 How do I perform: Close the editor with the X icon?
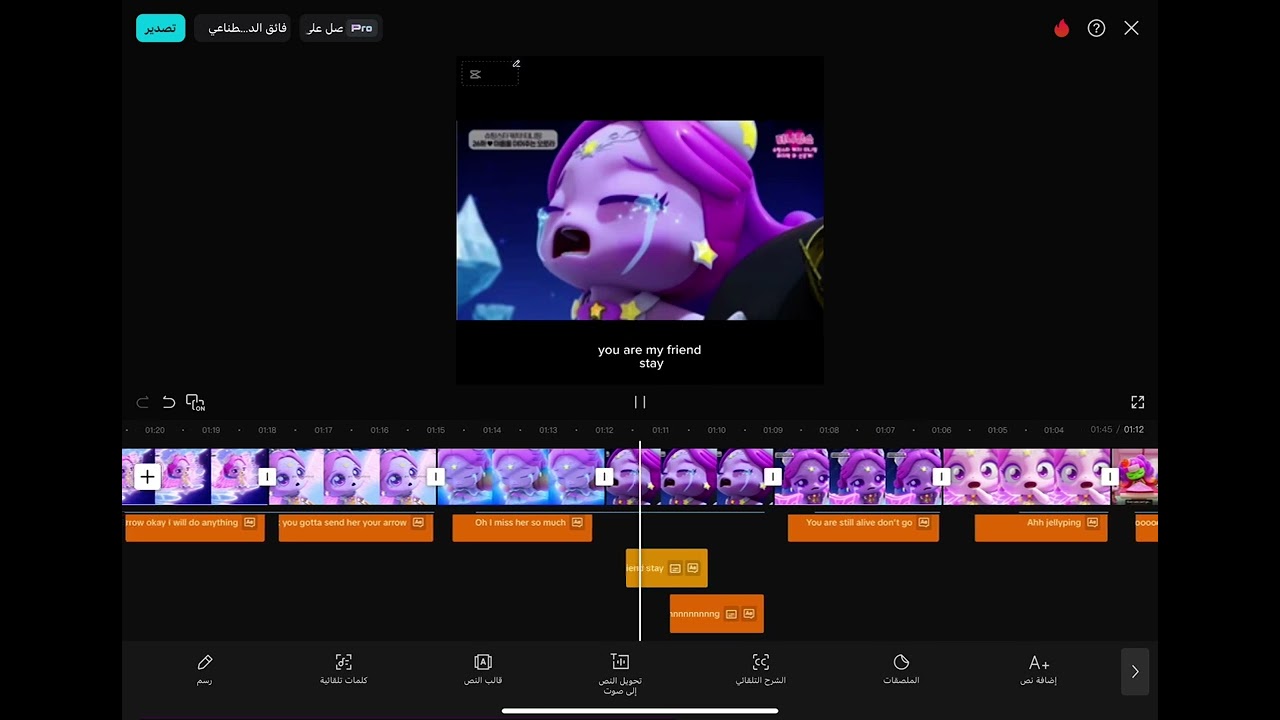[1131, 29]
